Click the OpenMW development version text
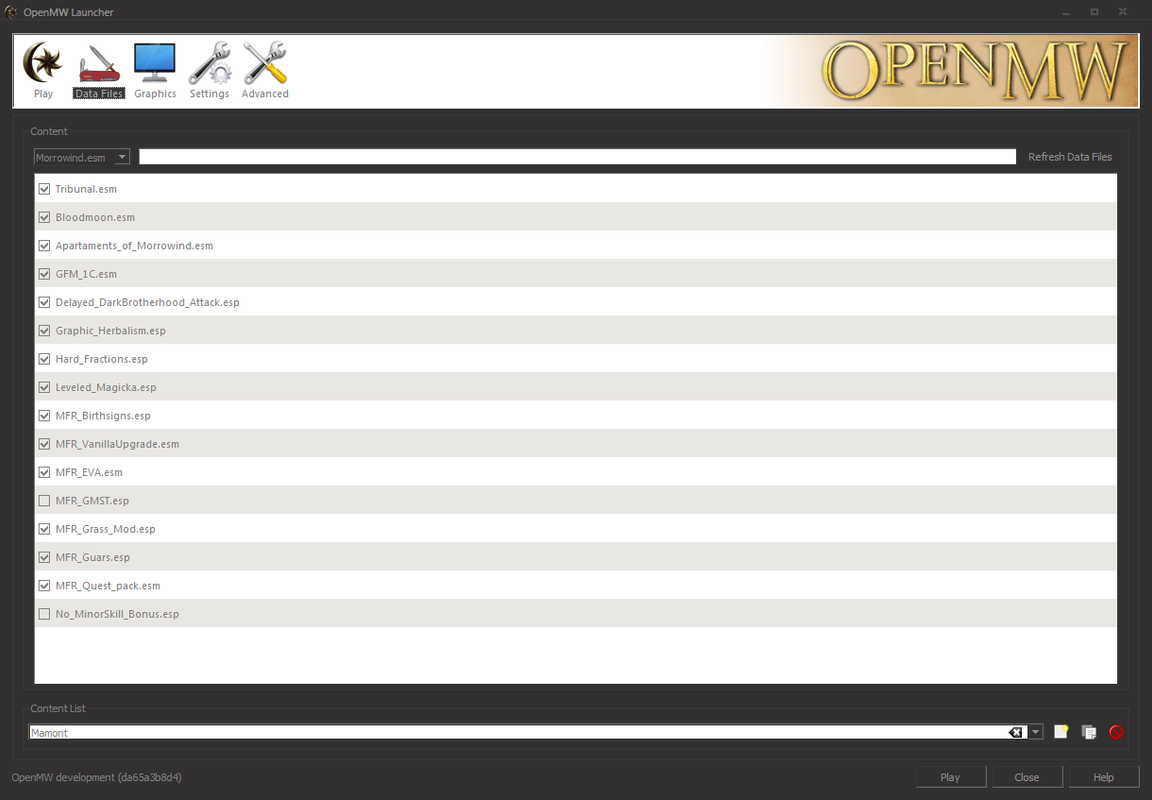The width and height of the screenshot is (1152, 800). click(x=96, y=777)
